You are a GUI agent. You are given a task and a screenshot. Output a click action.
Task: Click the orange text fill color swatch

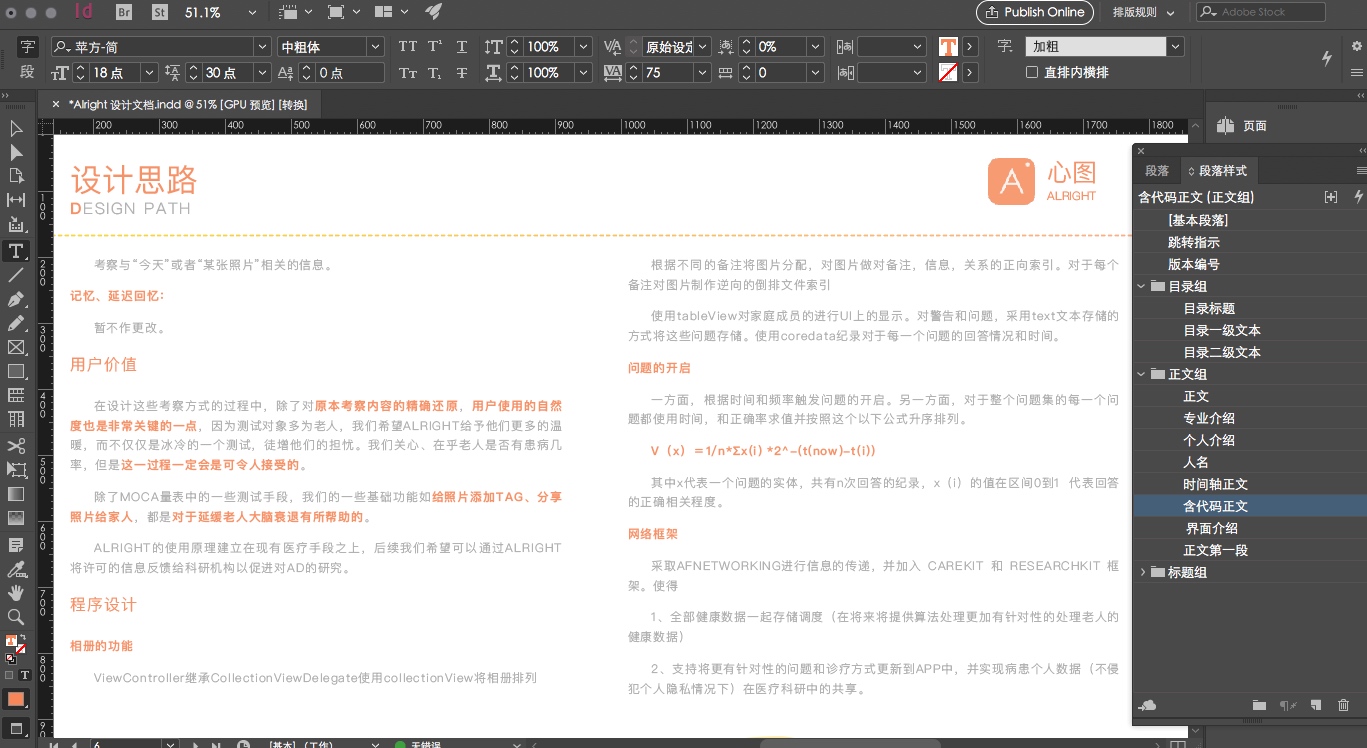point(948,47)
